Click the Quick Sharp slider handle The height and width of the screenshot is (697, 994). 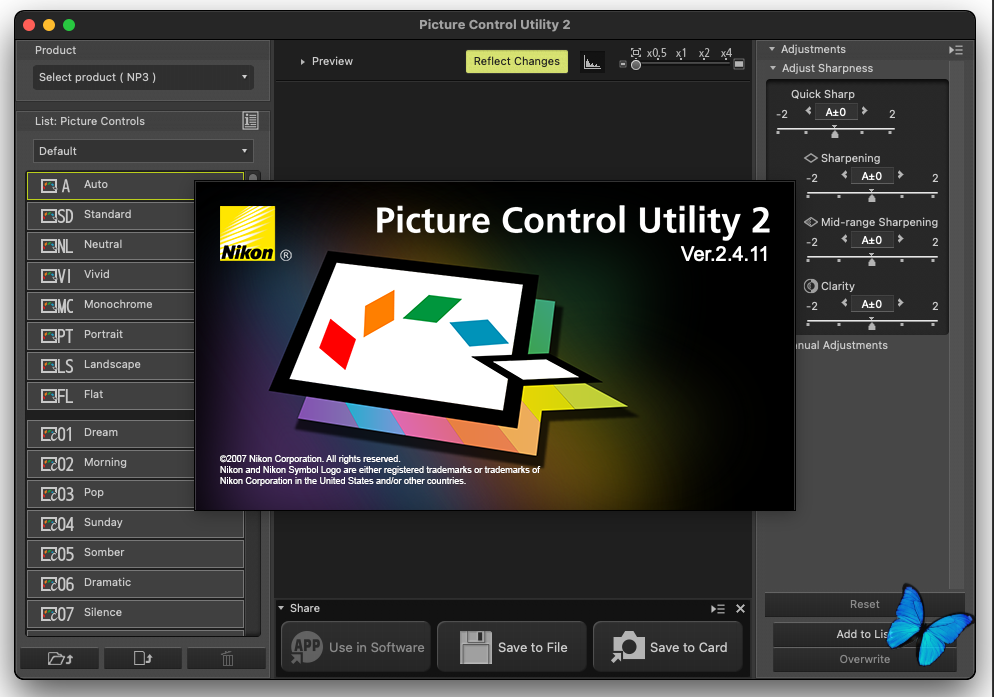(x=835, y=132)
